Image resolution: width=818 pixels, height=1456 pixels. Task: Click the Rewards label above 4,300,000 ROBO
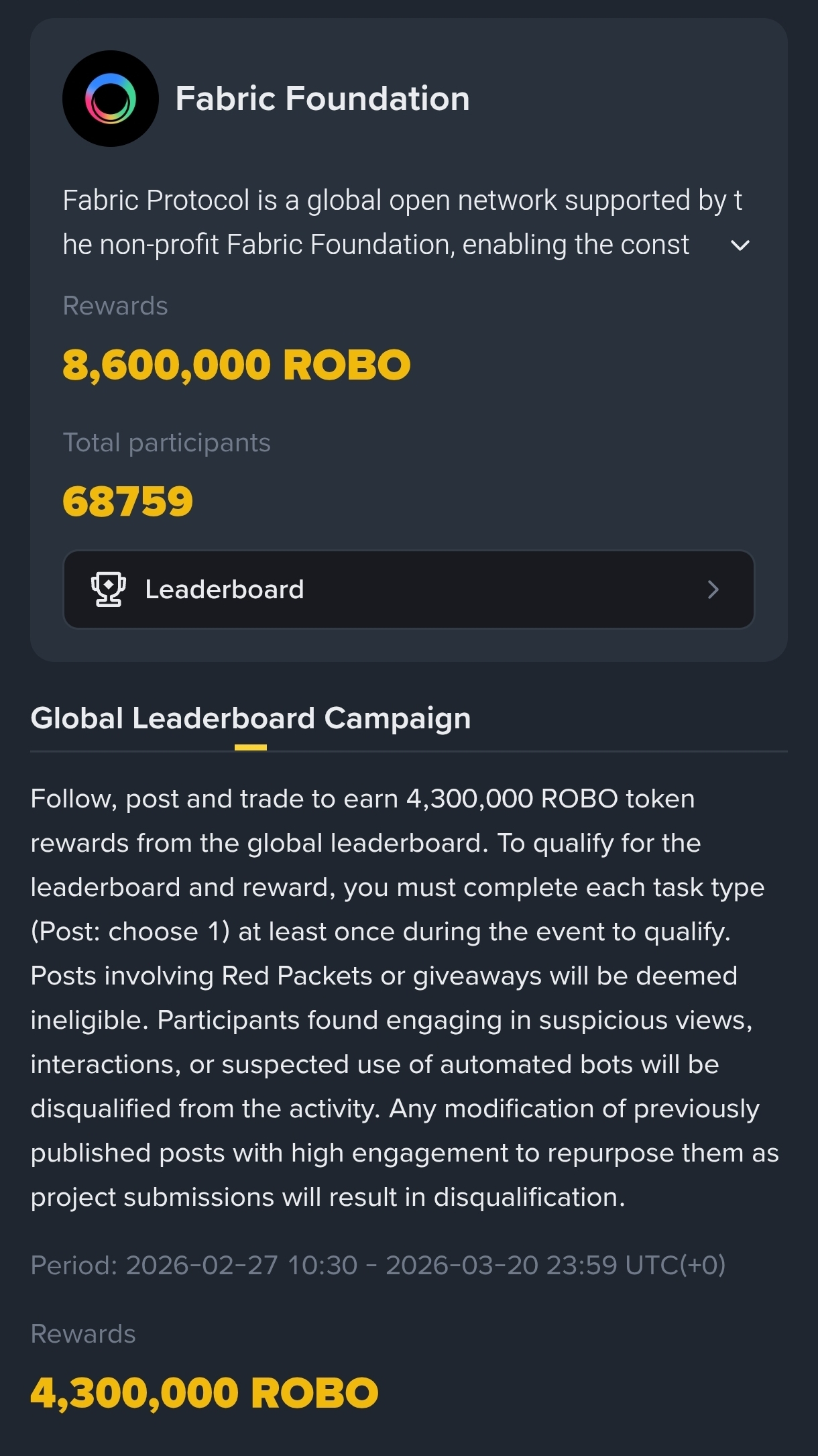[x=83, y=1334]
